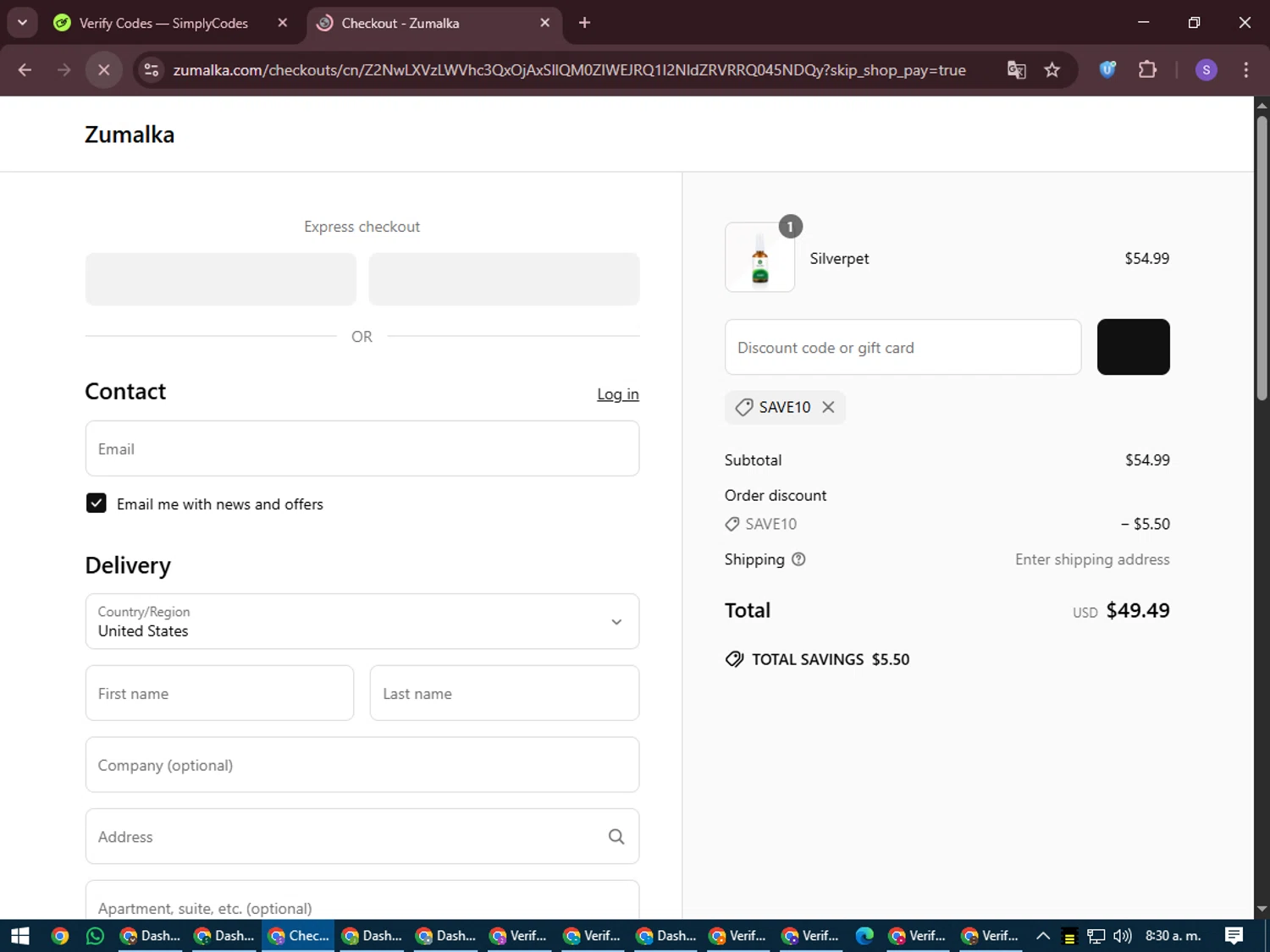The image size is (1270, 952).
Task: Open the Windows Start menu
Action: [x=19, y=936]
